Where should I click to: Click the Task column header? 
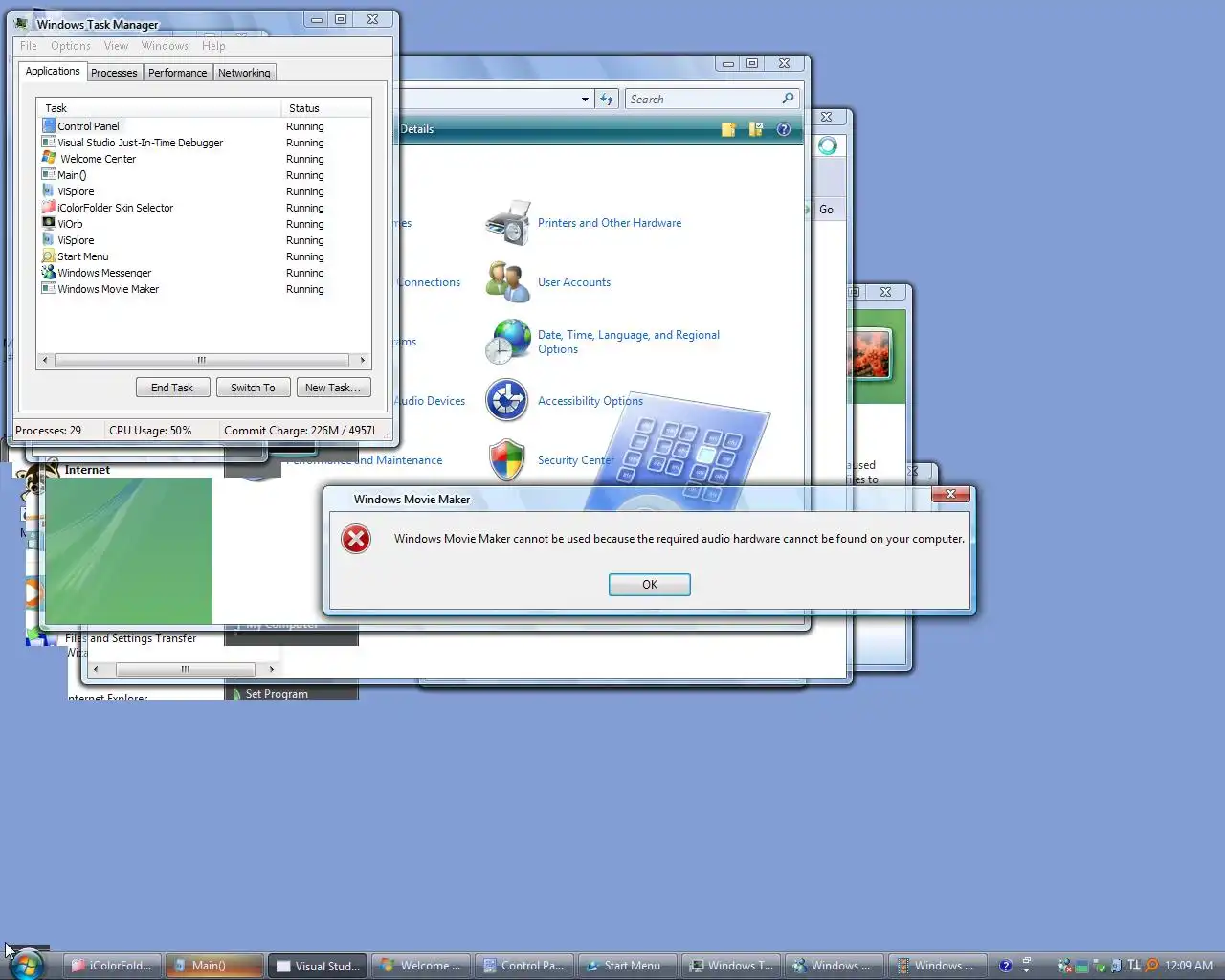(x=159, y=108)
